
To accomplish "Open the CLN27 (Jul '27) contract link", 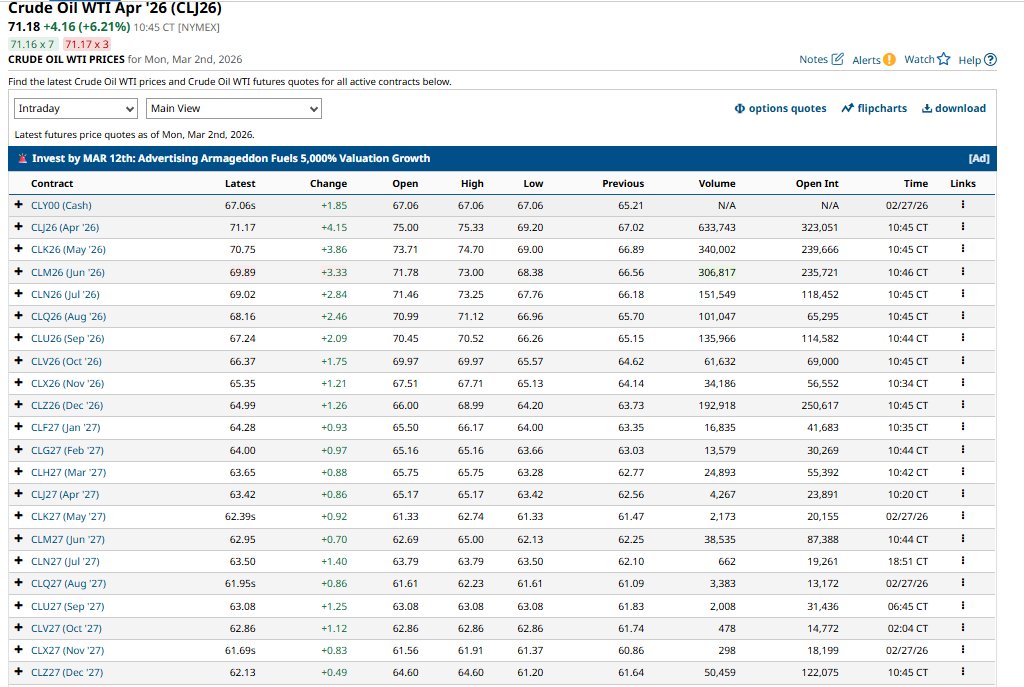I will tap(65, 562).
